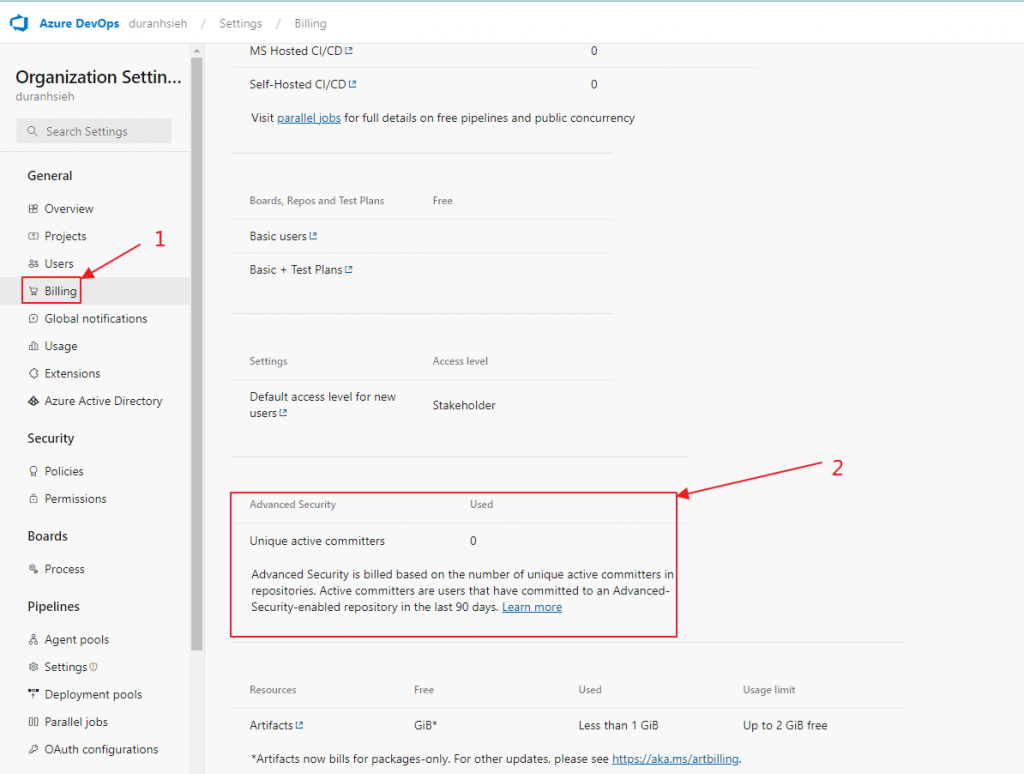Click the Users people icon
Viewport: 1024px width, 774px height.
33,264
